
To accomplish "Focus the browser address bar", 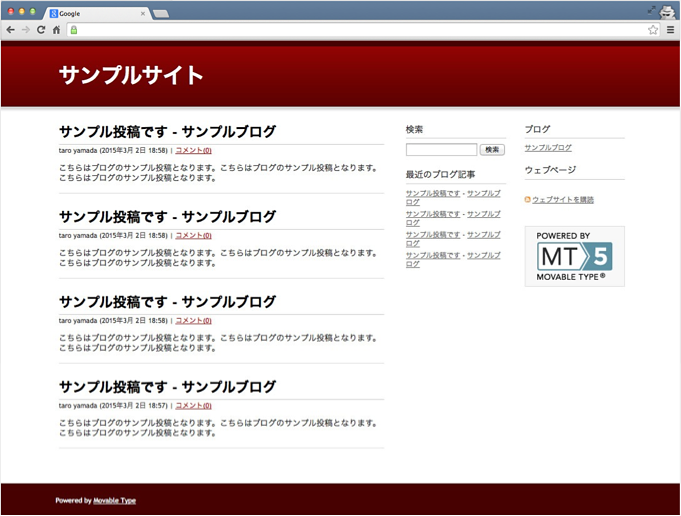I will click(x=363, y=30).
